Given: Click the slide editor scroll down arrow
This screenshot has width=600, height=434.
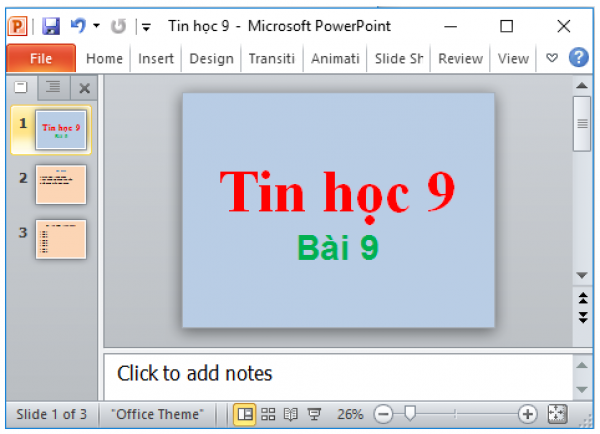Looking at the screenshot, I should [582, 275].
